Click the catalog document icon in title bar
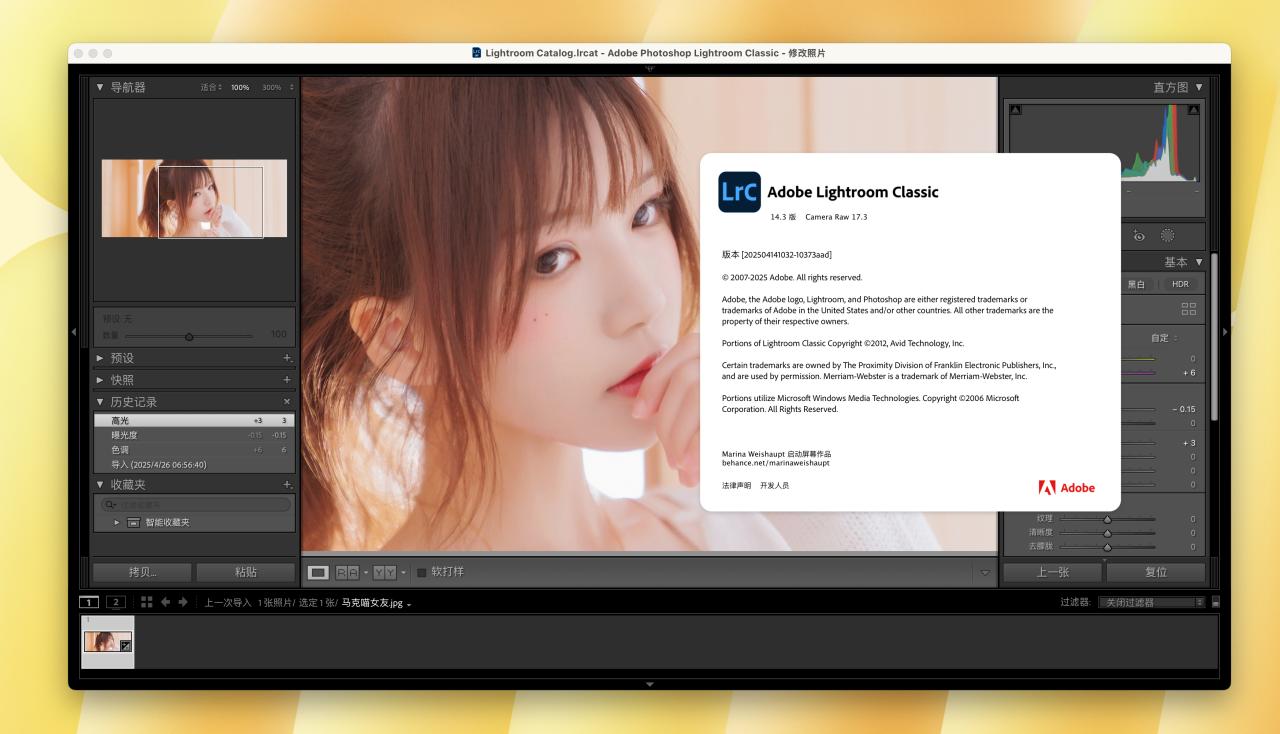The image size is (1280, 734). pyautogui.click(x=477, y=53)
